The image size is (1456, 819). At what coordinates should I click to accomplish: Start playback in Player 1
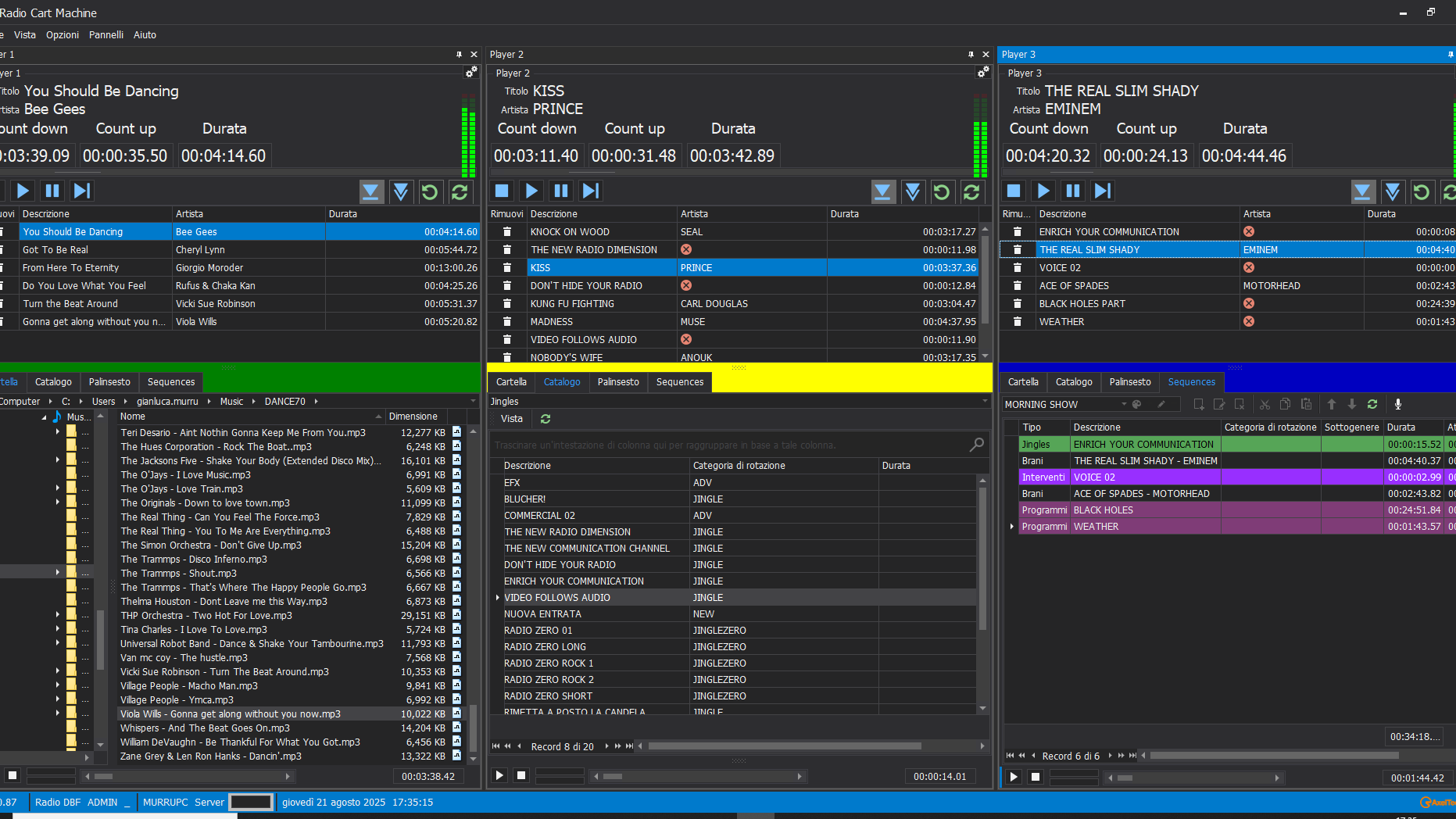[x=23, y=191]
